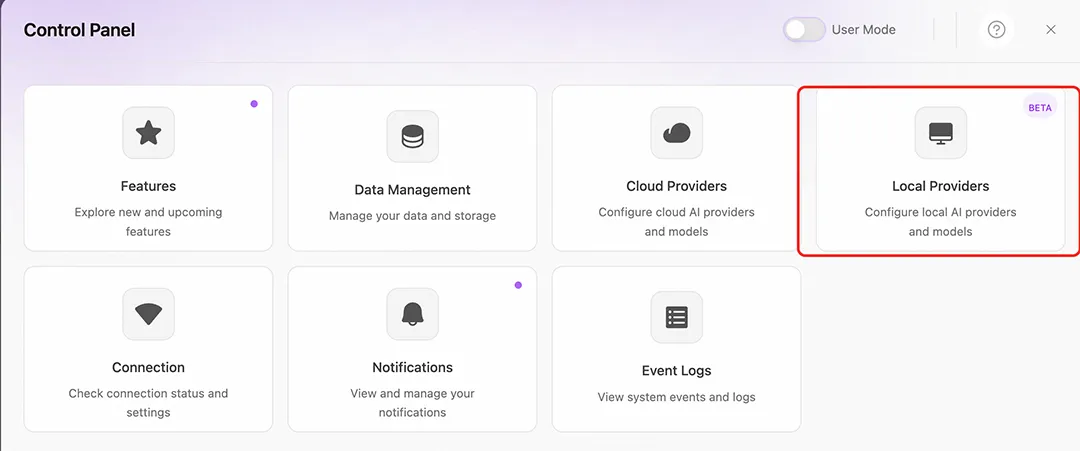
Task: Click the cloud icon for Cloud Providers
Action: [x=676, y=133]
